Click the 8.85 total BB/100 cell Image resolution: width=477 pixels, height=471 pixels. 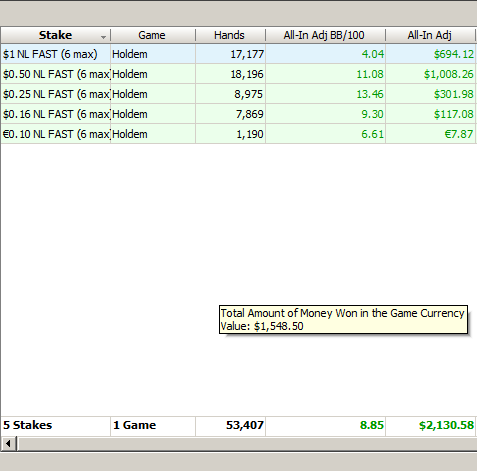325,425
